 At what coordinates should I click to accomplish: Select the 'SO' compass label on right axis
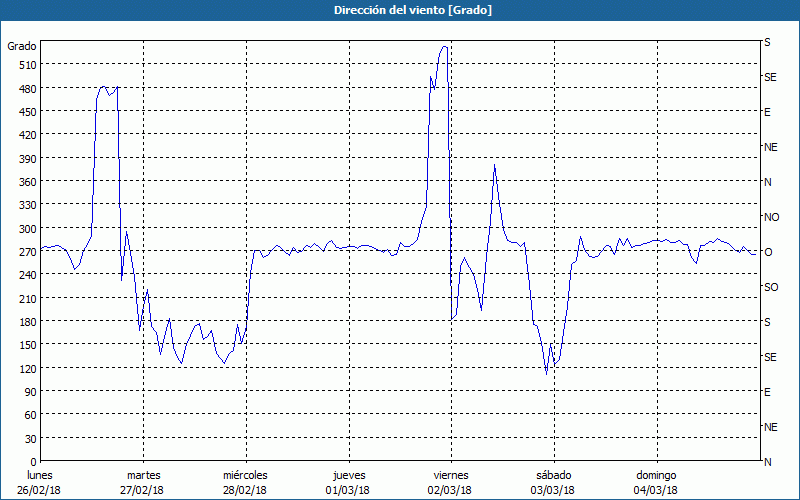pyautogui.click(x=771, y=287)
